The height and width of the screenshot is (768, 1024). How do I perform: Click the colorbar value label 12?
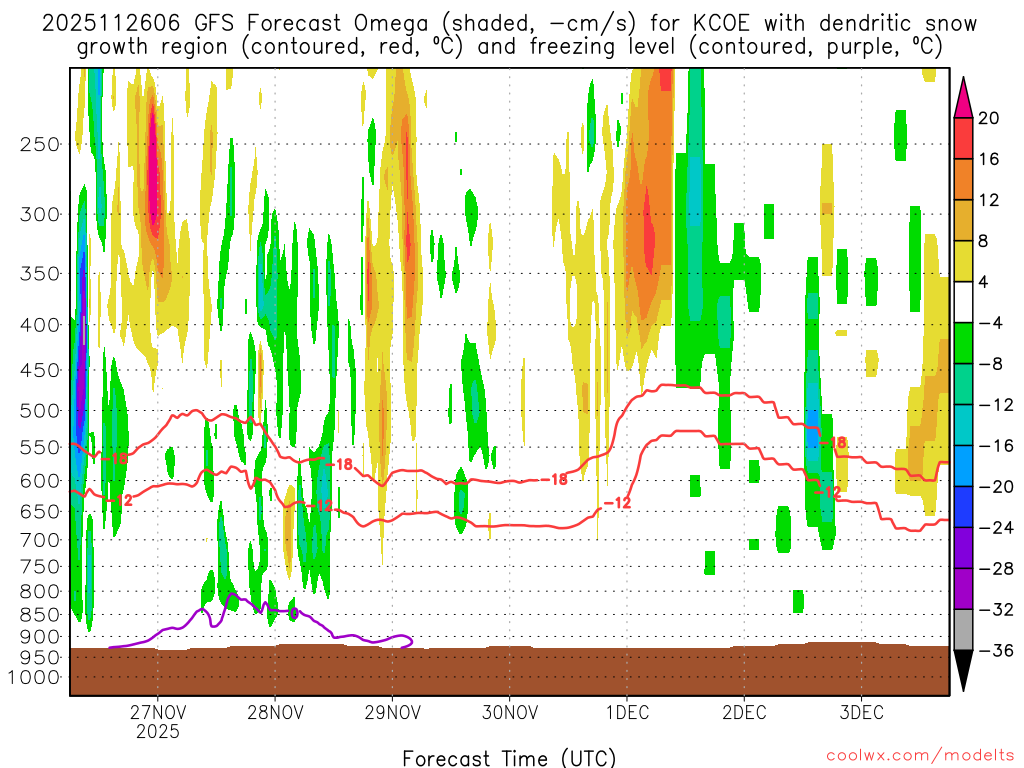tap(989, 200)
